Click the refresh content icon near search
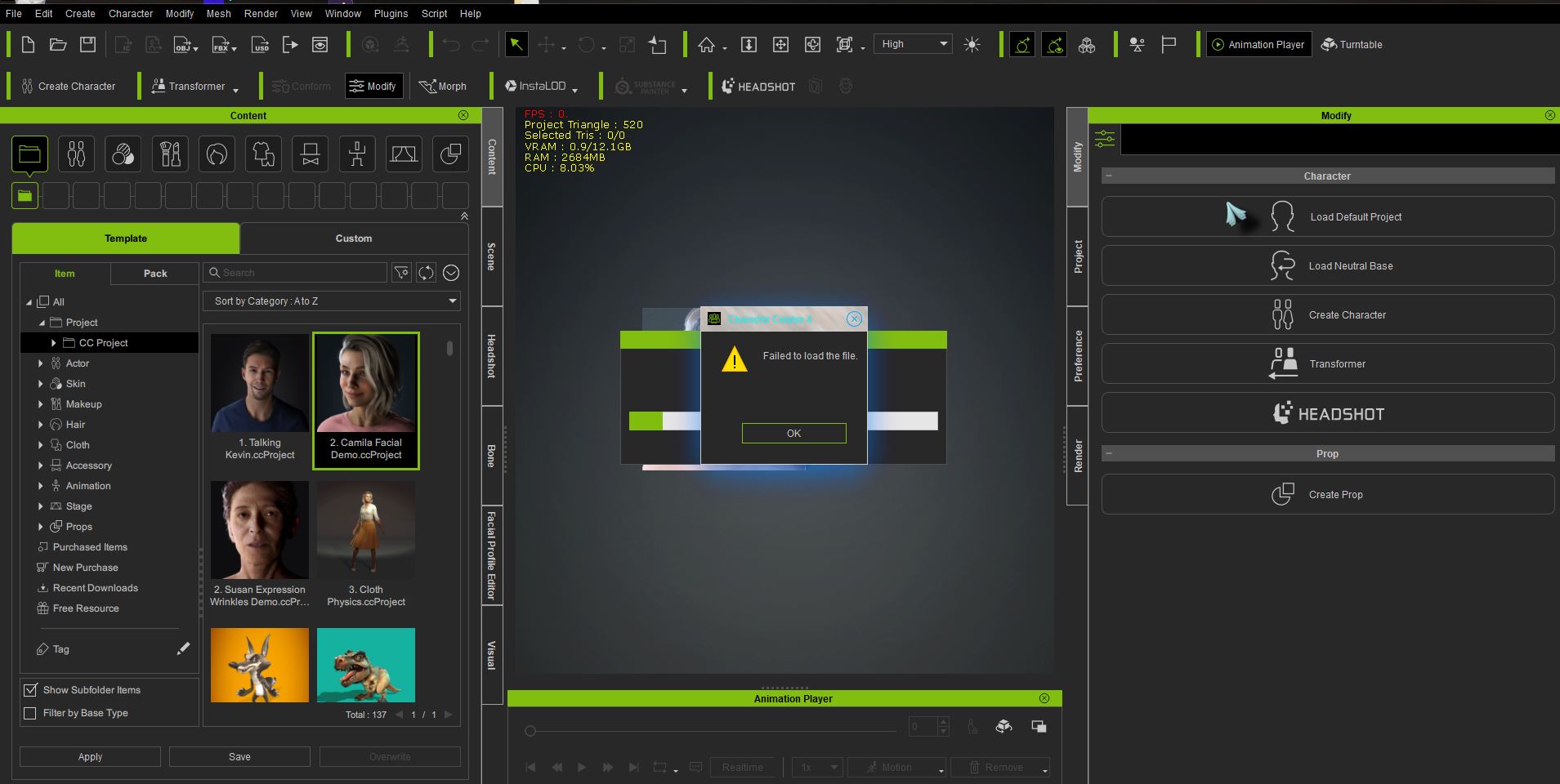The height and width of the screenshot is (784, 1560). [x=426, y=273]
